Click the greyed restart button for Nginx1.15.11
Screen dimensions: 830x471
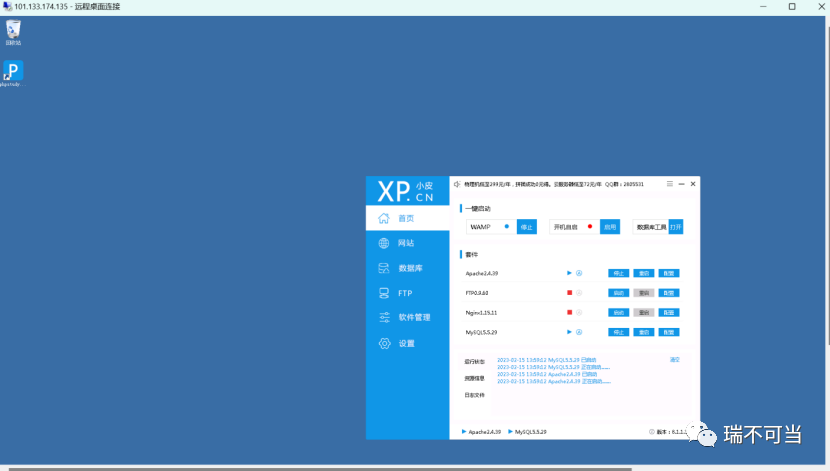pos(644,312)
